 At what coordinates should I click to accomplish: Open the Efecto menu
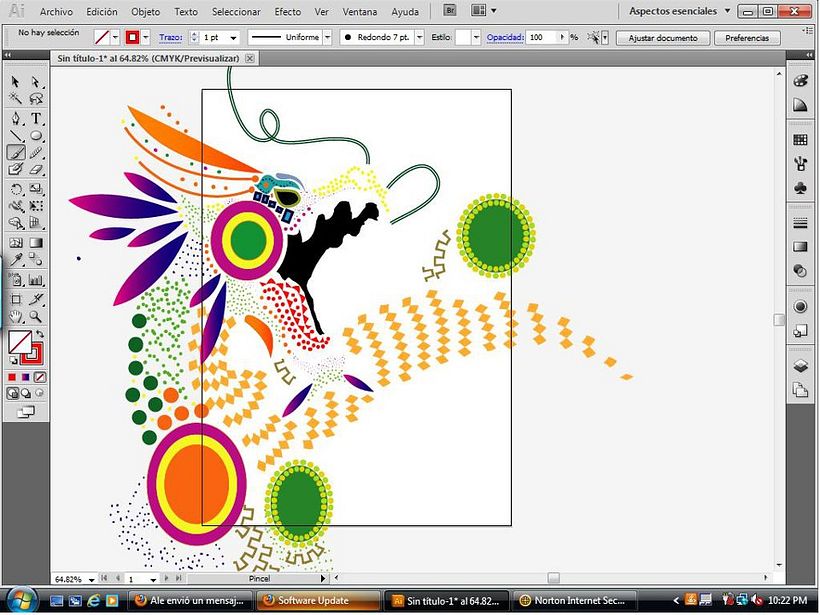point(287,12)
